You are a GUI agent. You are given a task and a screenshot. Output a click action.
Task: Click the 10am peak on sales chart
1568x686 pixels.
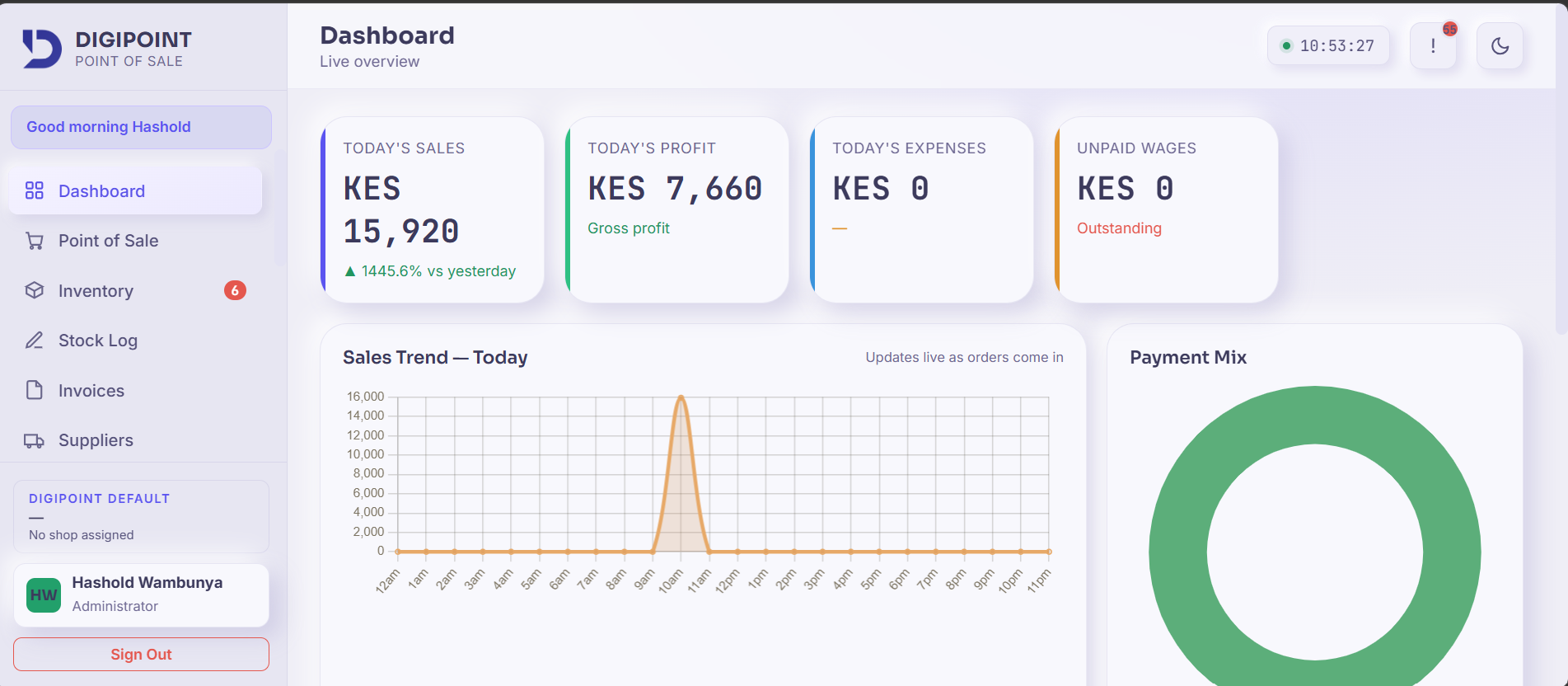pos(681,397)
